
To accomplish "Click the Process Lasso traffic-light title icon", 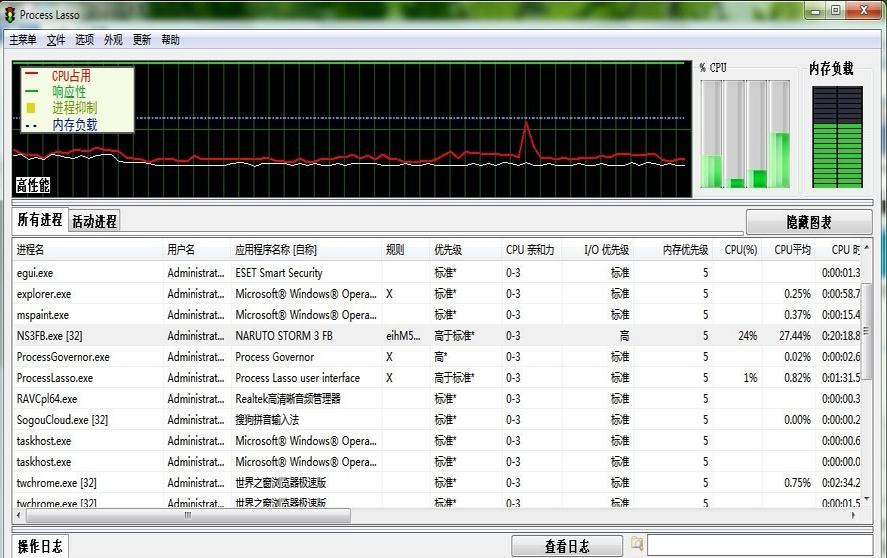I will point(10,15).
